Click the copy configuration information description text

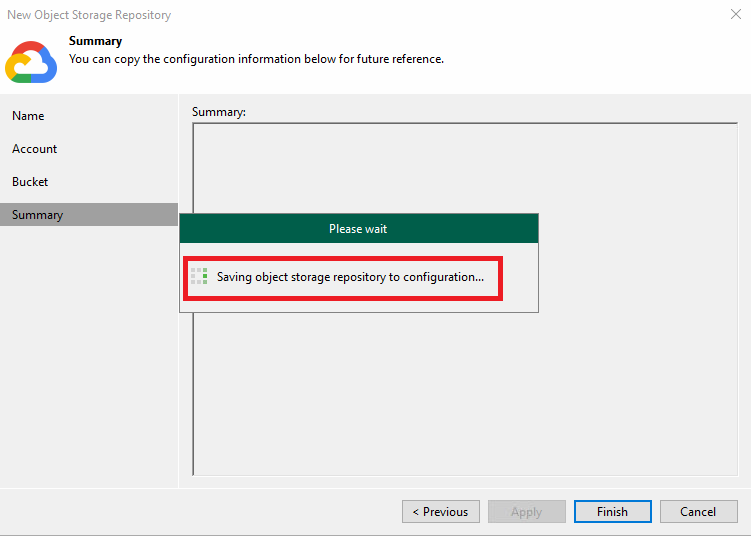(x=256, y=59)
